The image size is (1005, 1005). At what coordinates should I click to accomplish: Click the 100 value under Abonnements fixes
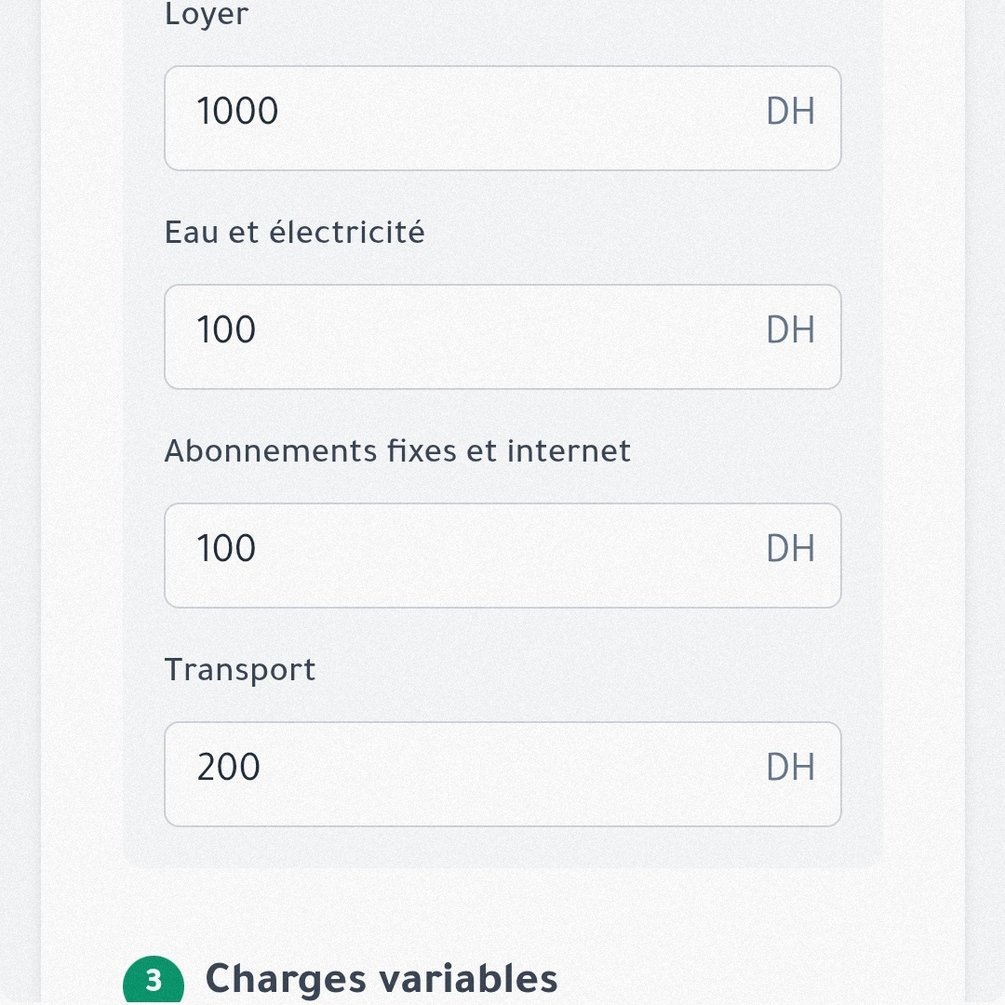(x=226, y=549)
